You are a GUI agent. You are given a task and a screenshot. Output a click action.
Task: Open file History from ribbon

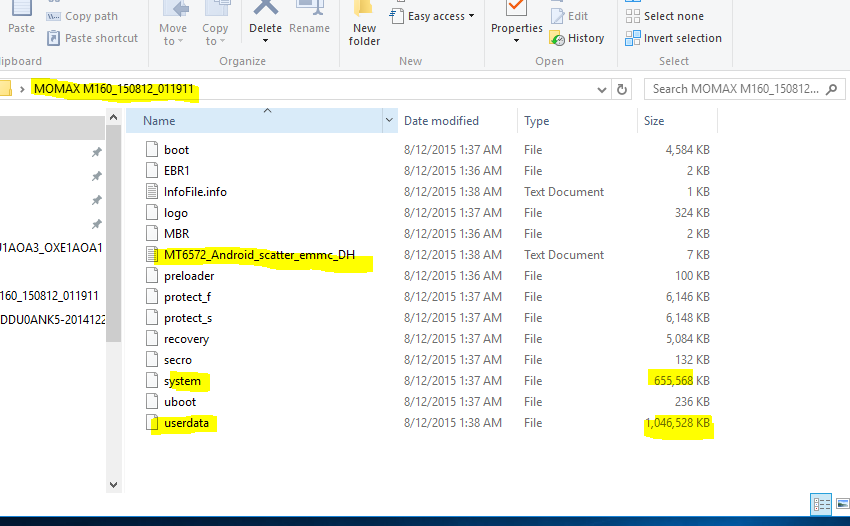(x=577, y=38)
